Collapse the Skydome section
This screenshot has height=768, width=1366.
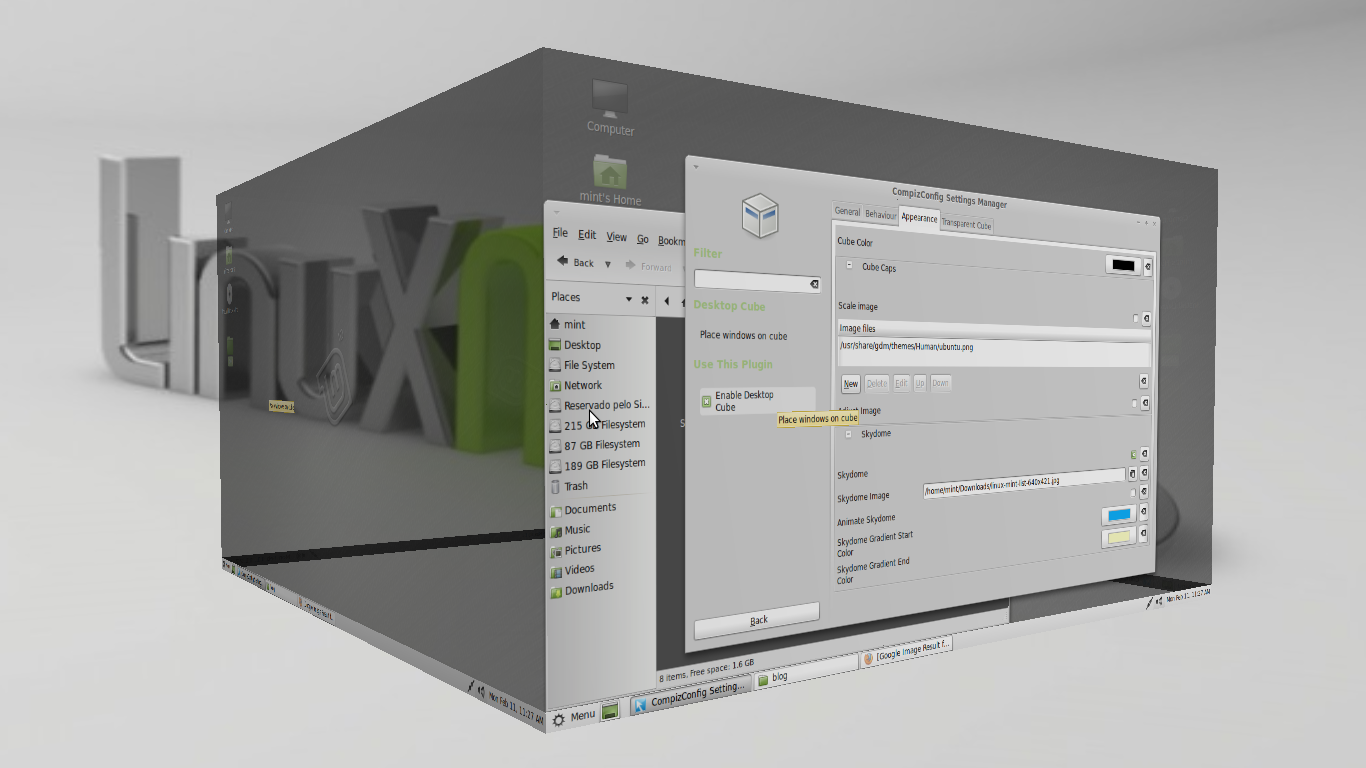[849, 434]
